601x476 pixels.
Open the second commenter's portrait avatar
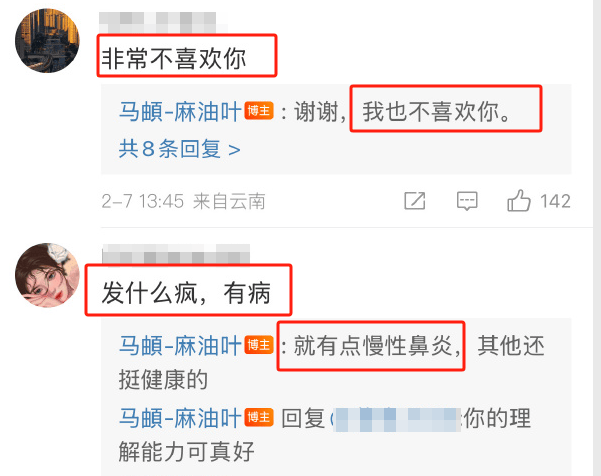pyautogui.click(x=47, y=275)
